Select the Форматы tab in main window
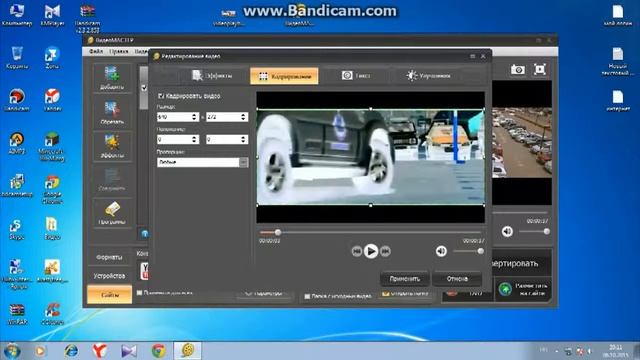 (x=109, y=257)
